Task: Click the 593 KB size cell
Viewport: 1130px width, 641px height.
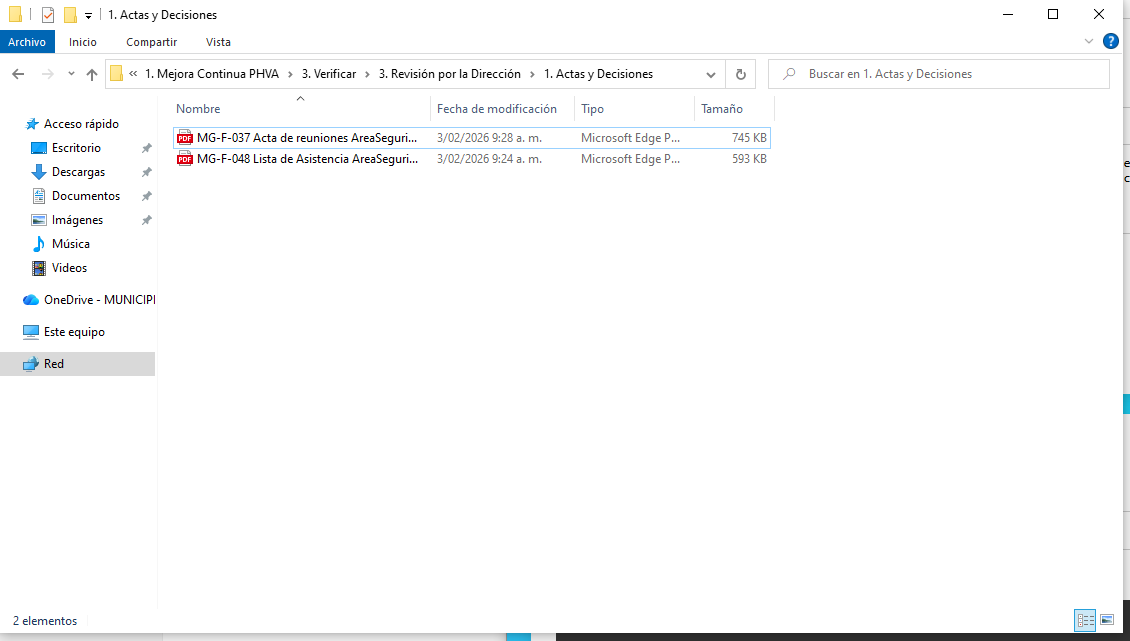Action: (x=749, y=159)
